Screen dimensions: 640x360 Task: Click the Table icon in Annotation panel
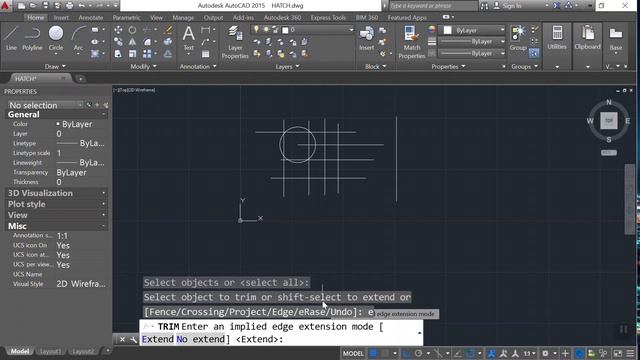pyautogui.click(x=206, y=54)
